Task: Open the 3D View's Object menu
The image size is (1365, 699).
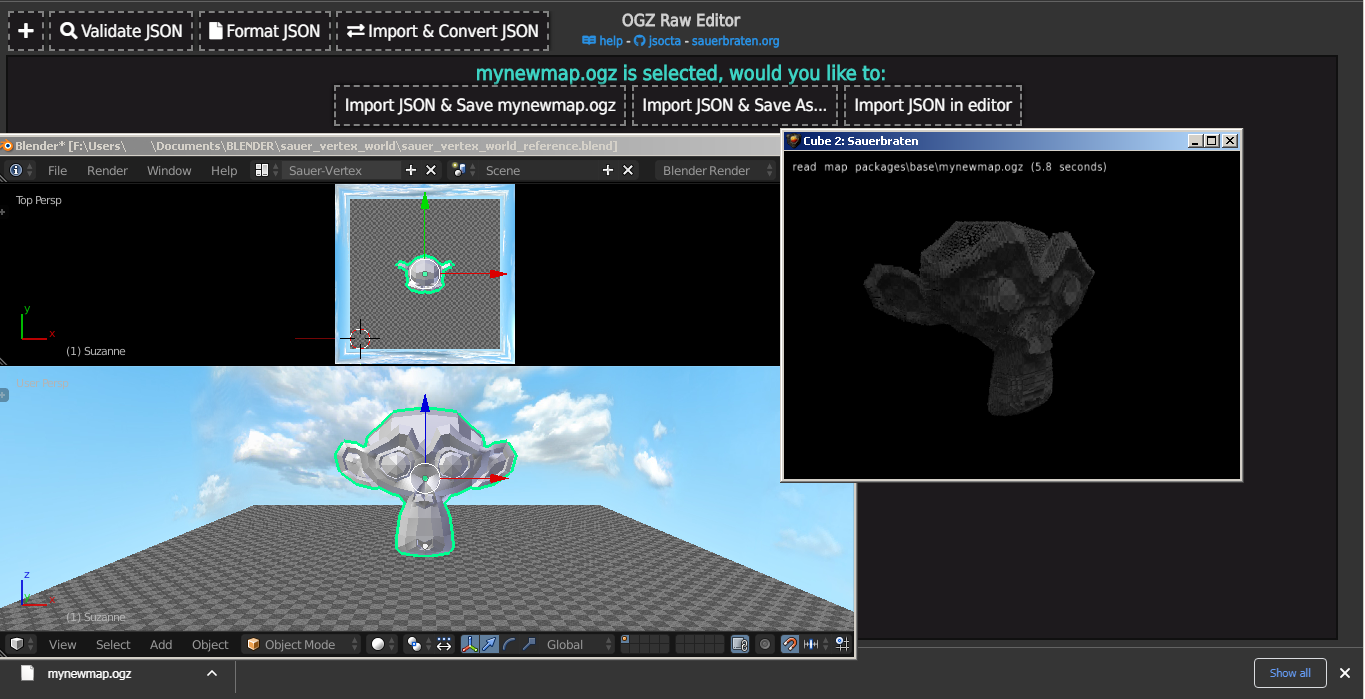Action: click(210, 645)
